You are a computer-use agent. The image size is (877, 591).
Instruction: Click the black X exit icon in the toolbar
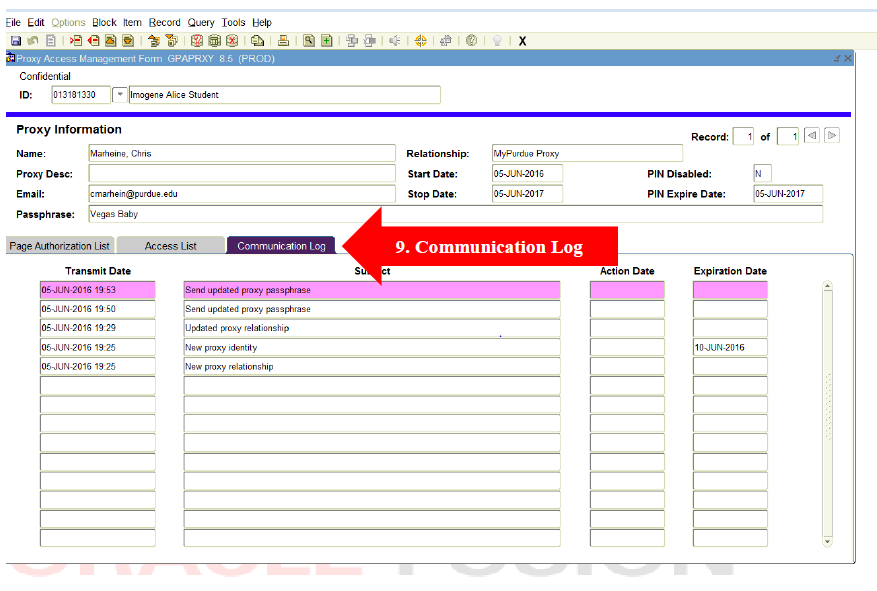(x=522, y=41)
